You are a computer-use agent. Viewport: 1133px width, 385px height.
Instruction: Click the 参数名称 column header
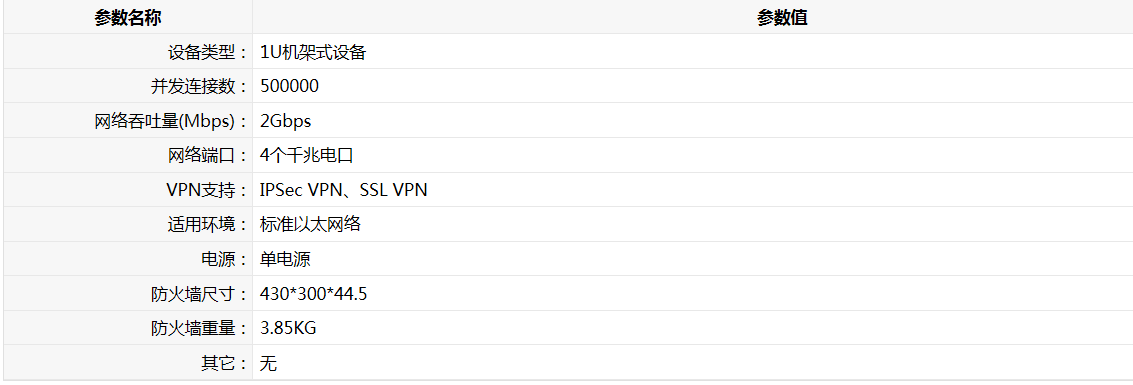127,18
